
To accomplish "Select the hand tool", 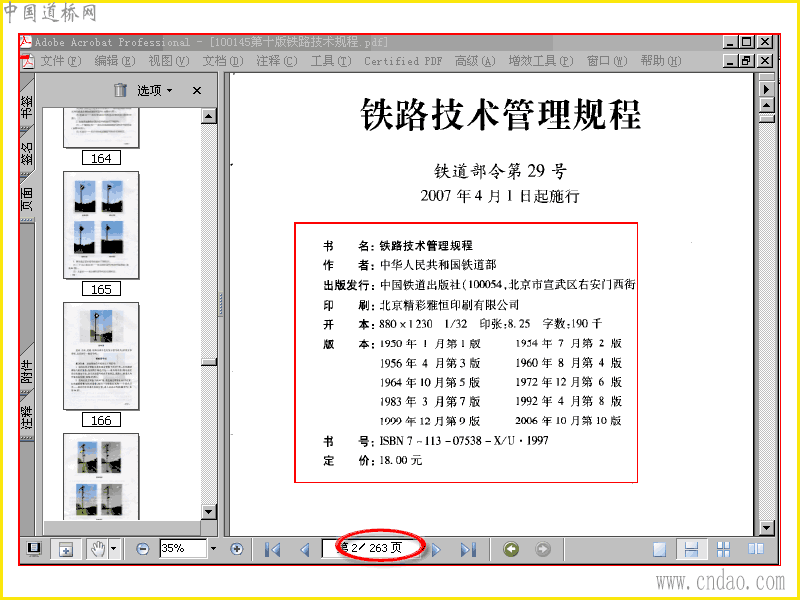I will pyautogui.click(x=97, y=549).
